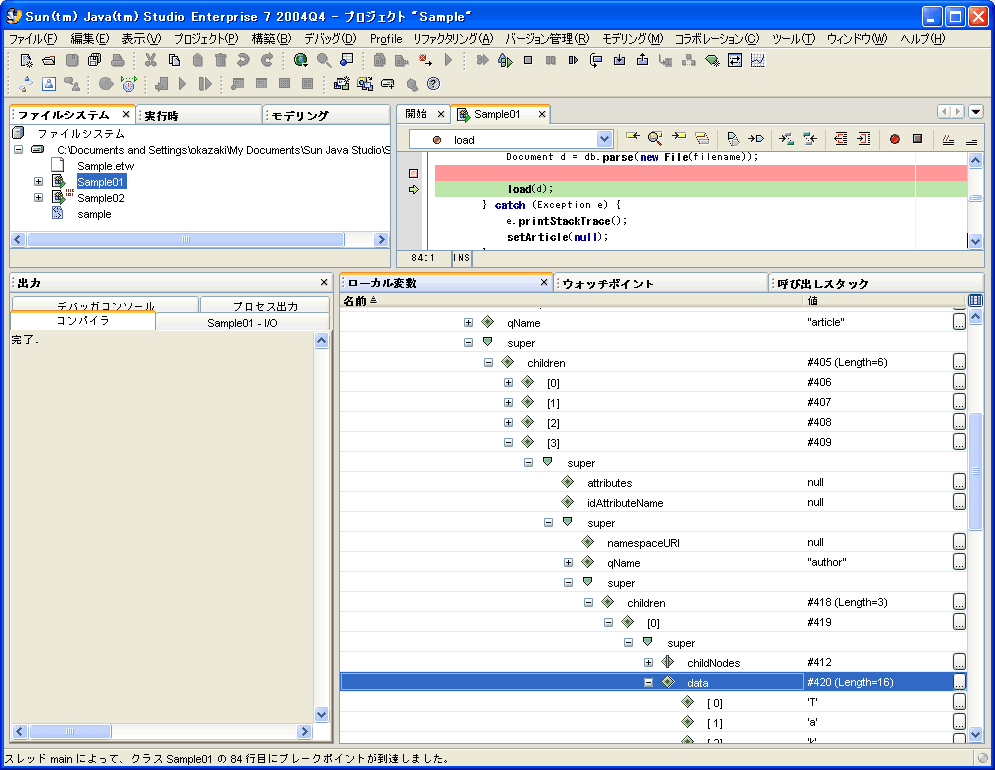The height and width of the screenshot is (770, 995).
Task: Expand the qName "author" variable
Action: coord(568,562)
